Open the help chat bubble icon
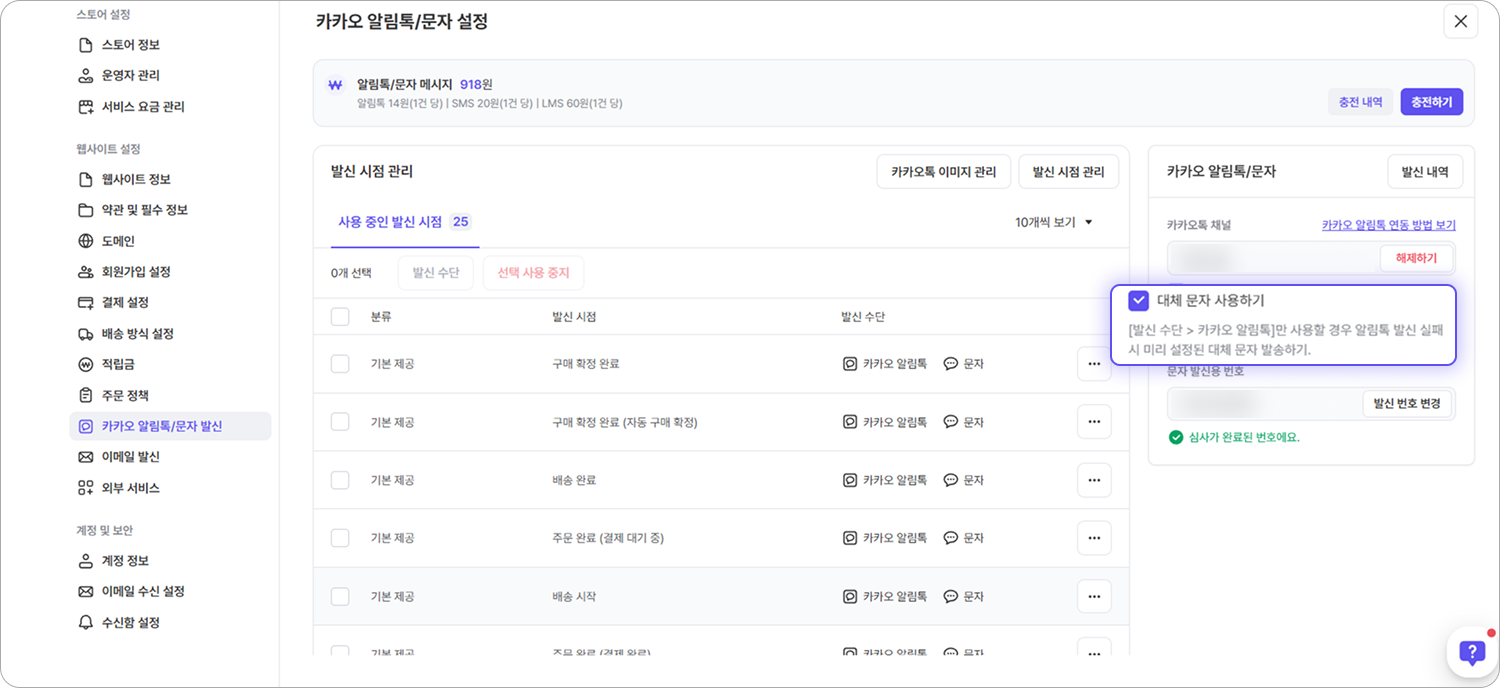 click(x=1472, y=653)
